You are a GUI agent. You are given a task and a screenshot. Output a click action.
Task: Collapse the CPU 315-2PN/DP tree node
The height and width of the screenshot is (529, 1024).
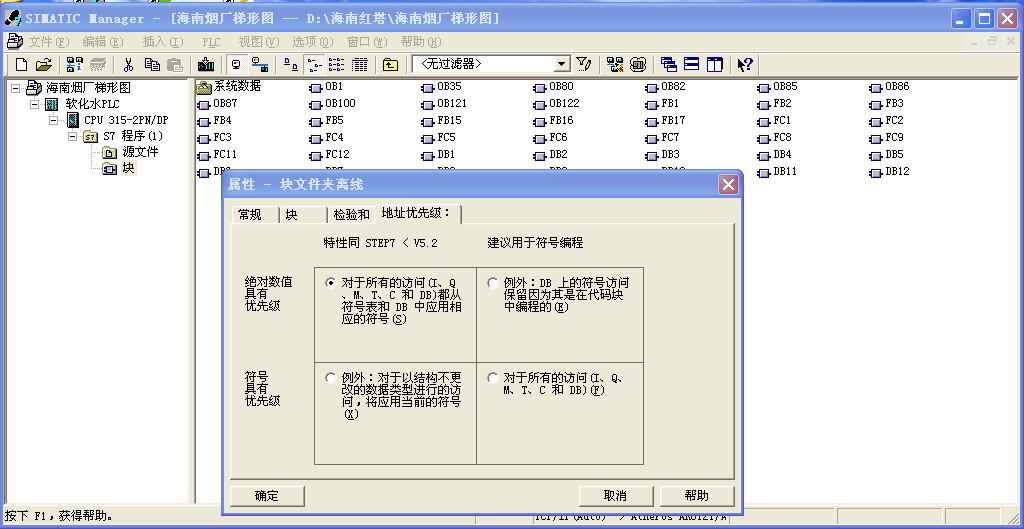55,120
